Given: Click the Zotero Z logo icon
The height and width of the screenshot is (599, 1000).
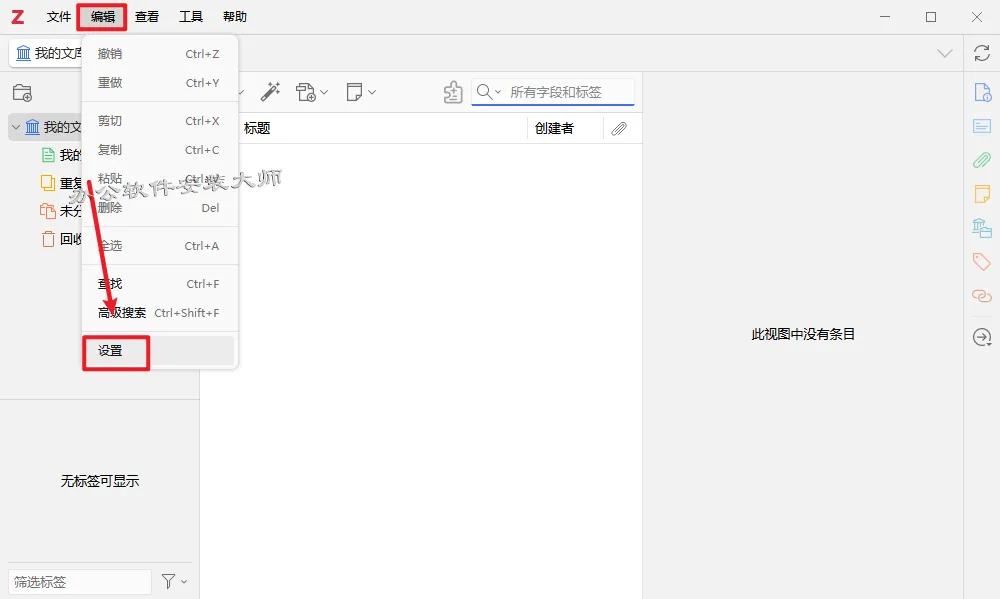Looking at the screenshot, I should [x=18, y=17].
